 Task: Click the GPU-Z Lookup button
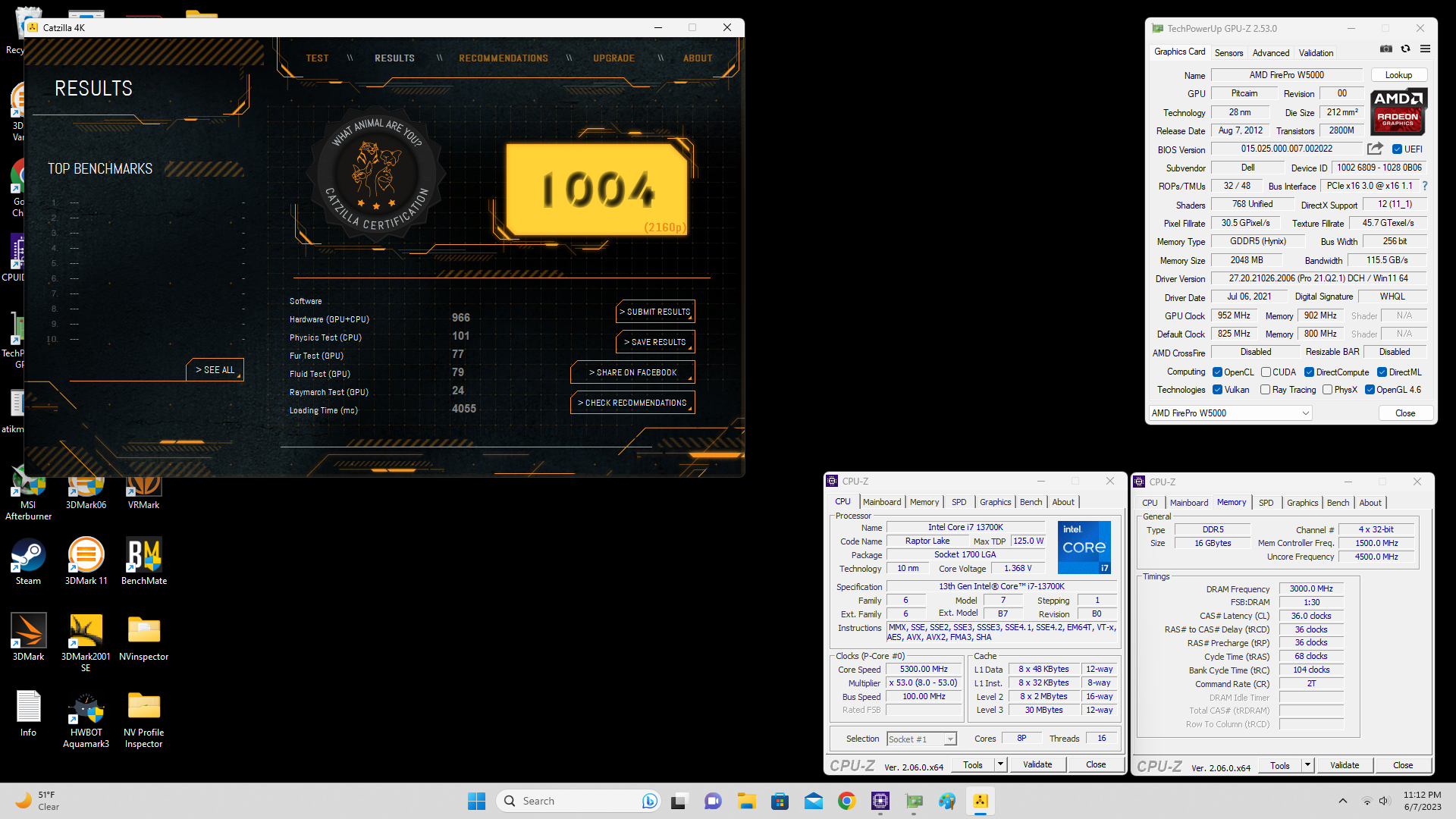1398,75
